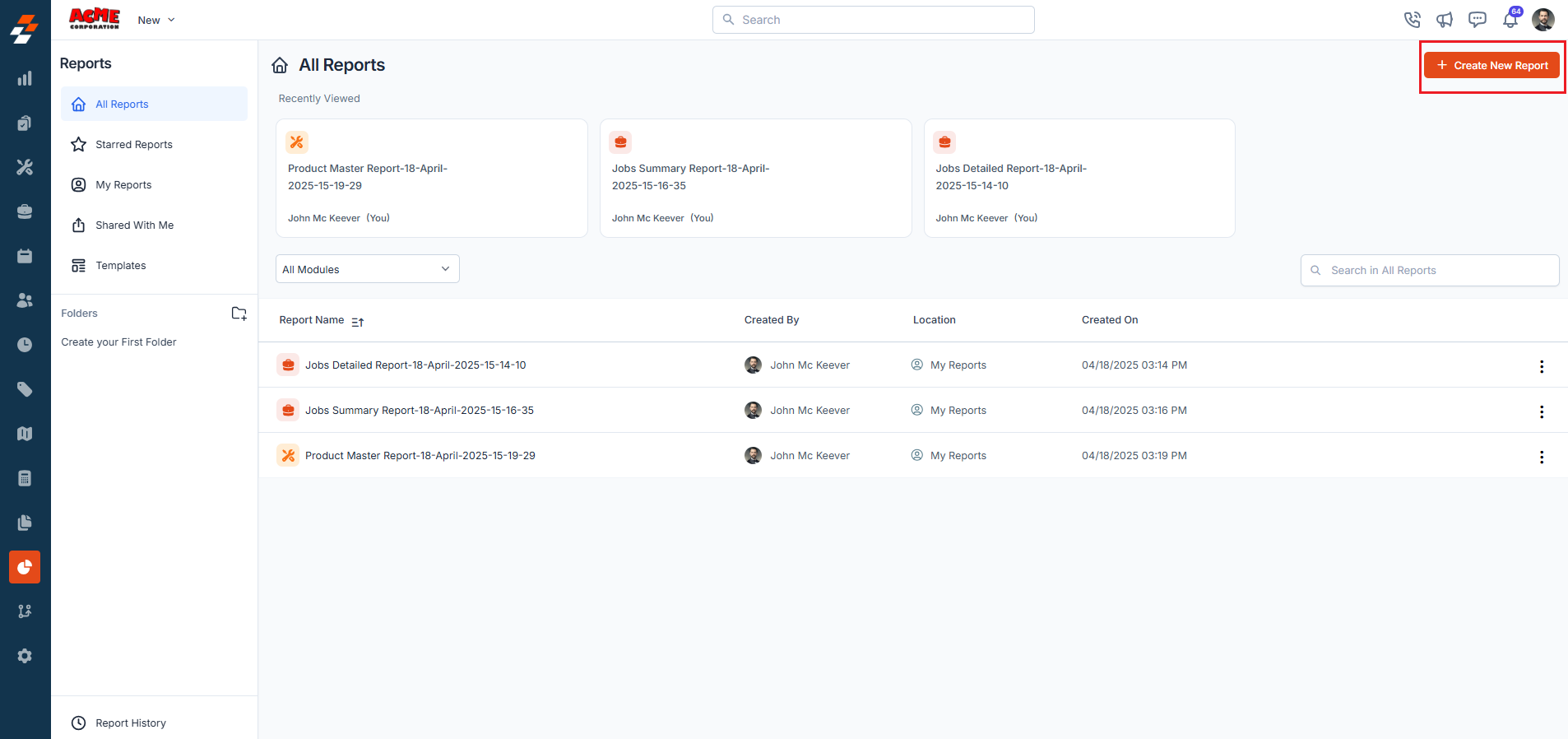Open the workflow branch sidebar icon
Screen dimensions: 1568x739
25,611
